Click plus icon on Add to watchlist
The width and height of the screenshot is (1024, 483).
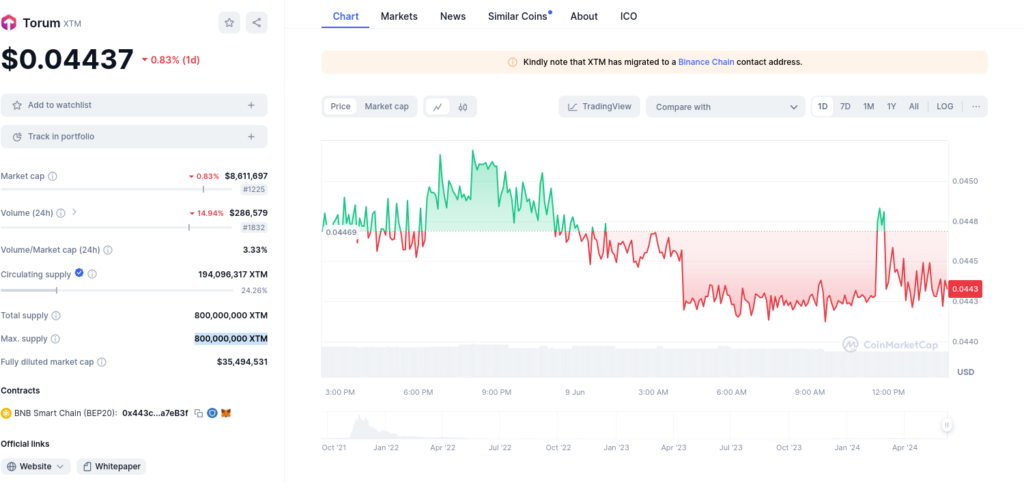point(251,105)
